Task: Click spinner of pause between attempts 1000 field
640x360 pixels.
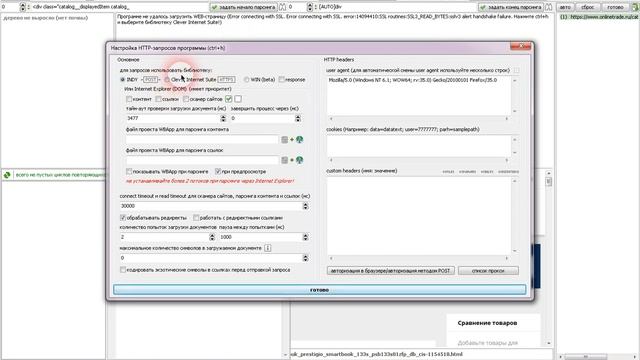Action: (305, 237)
